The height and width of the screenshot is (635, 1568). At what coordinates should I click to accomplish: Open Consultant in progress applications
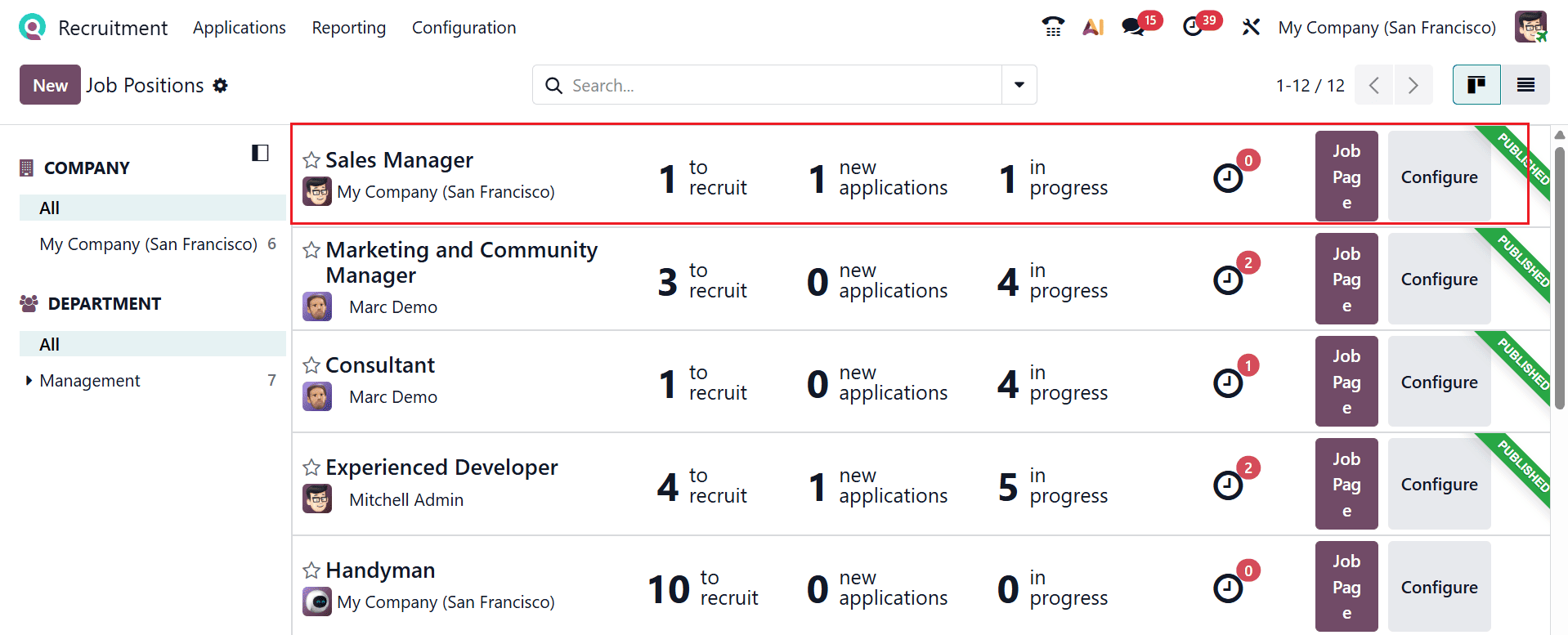(1053, 382)
